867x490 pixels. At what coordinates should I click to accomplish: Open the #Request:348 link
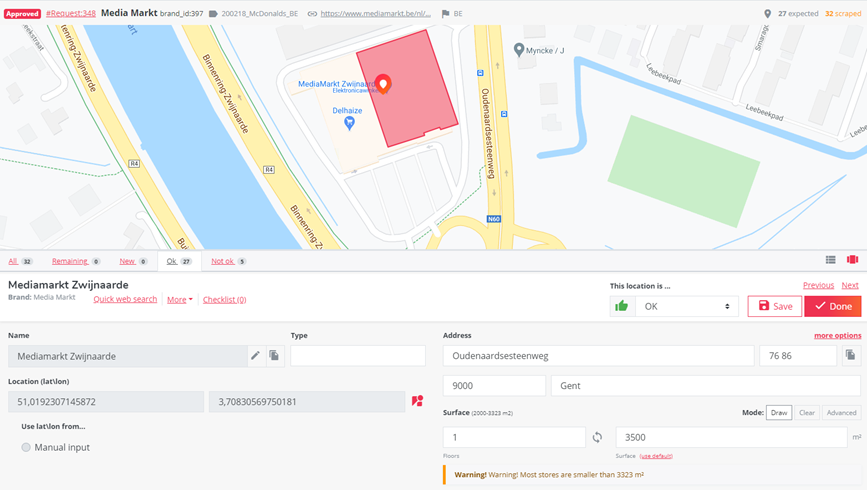pyautogui.click(x=71, y=13)
